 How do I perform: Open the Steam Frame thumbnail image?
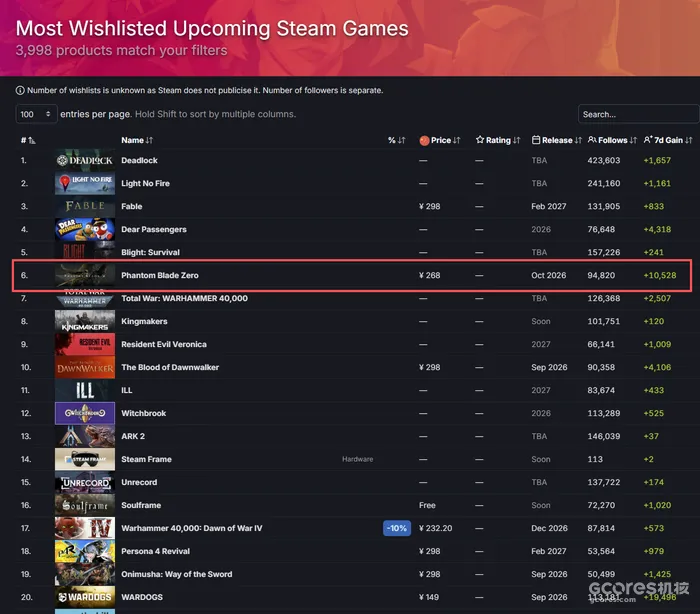tap(85, 459)
